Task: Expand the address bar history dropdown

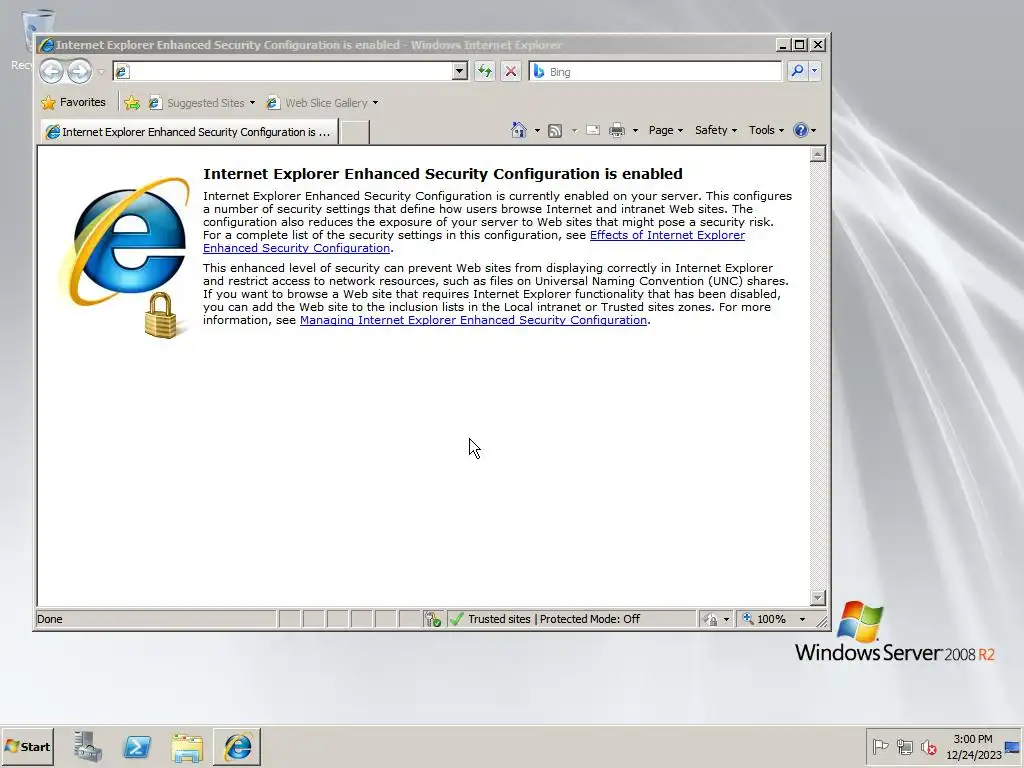Action: 460,71
